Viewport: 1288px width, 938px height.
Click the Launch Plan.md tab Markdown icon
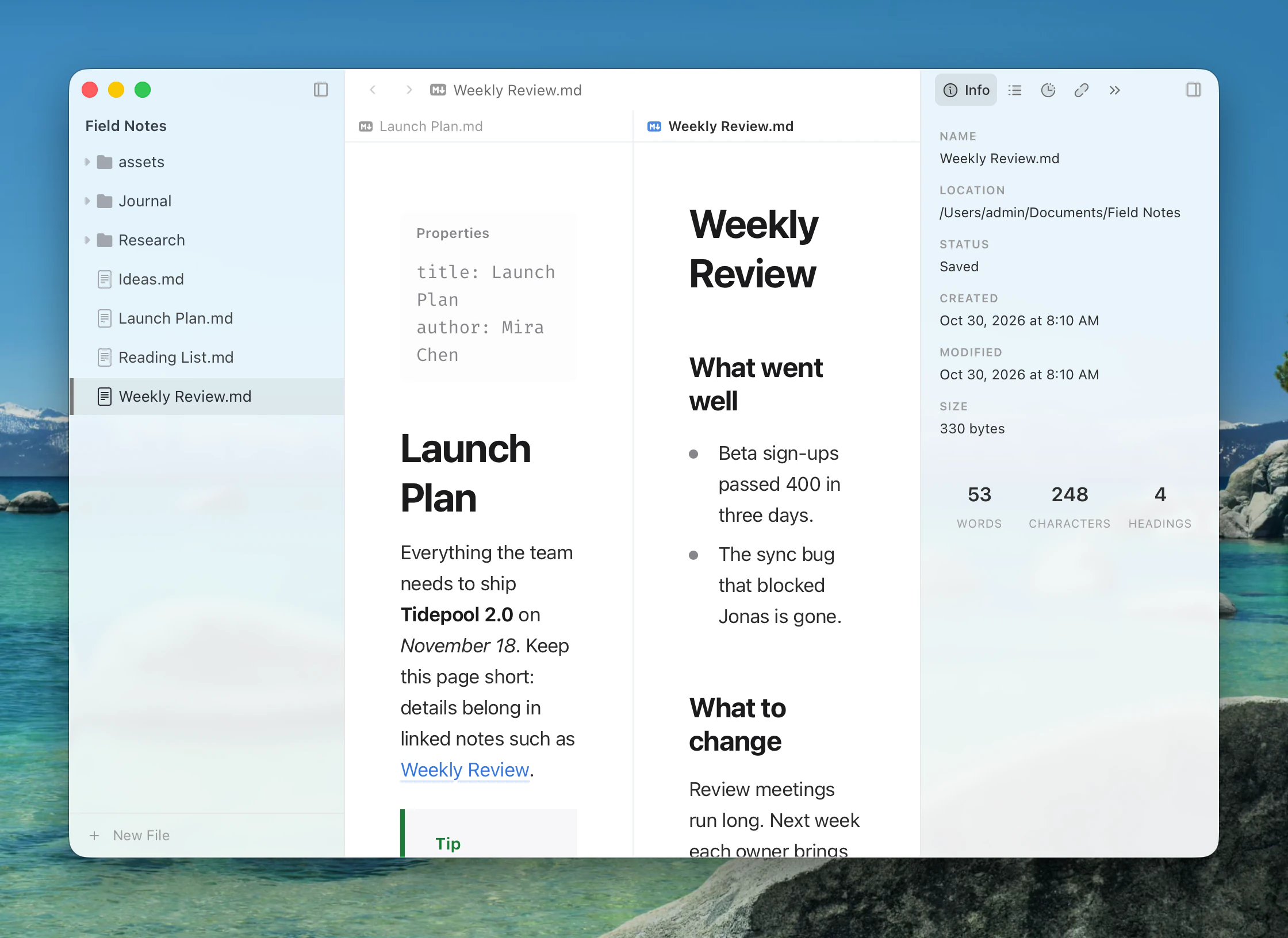pyautogui.click(x=366, y=126)
